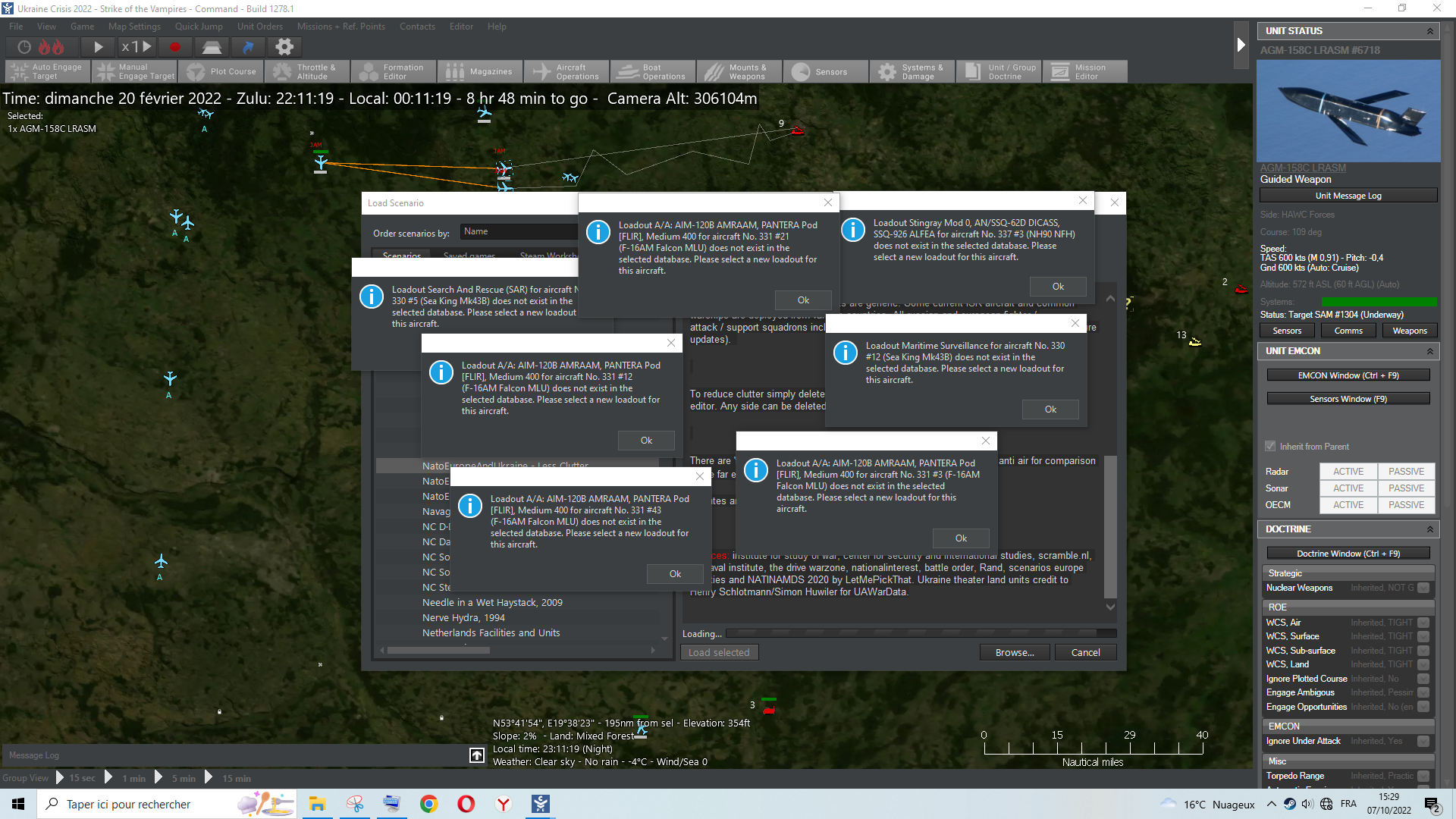The image size is (1456, 819).
Task: Open the Magazines window
Action: point(480,71)
